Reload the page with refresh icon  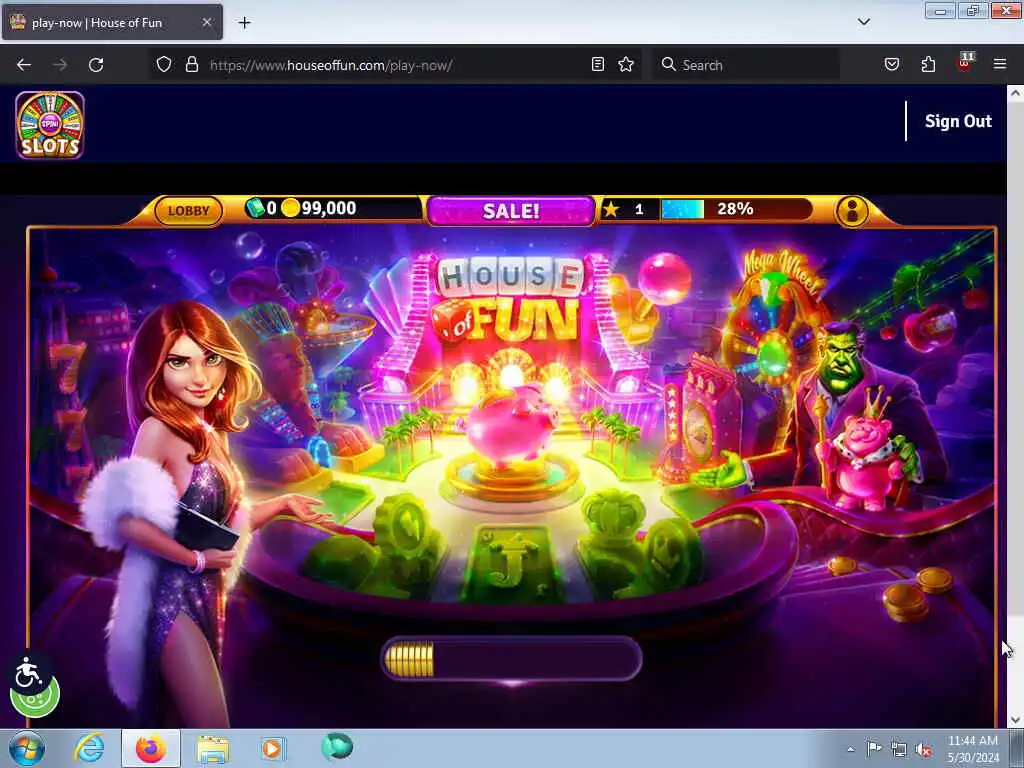(x=96, y=65)
